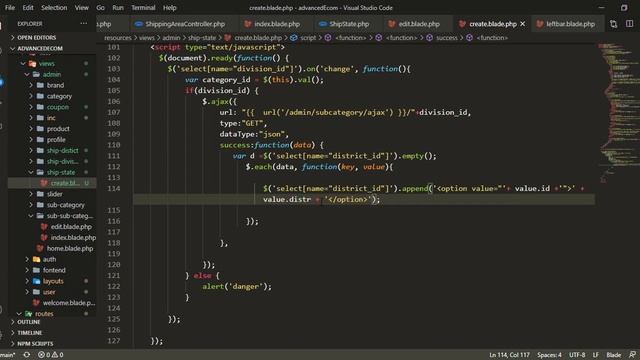The width and height of the screenshot is (640, 360).
Task: Click 'views' in the breadcrumb path
Action: [147, 38]
